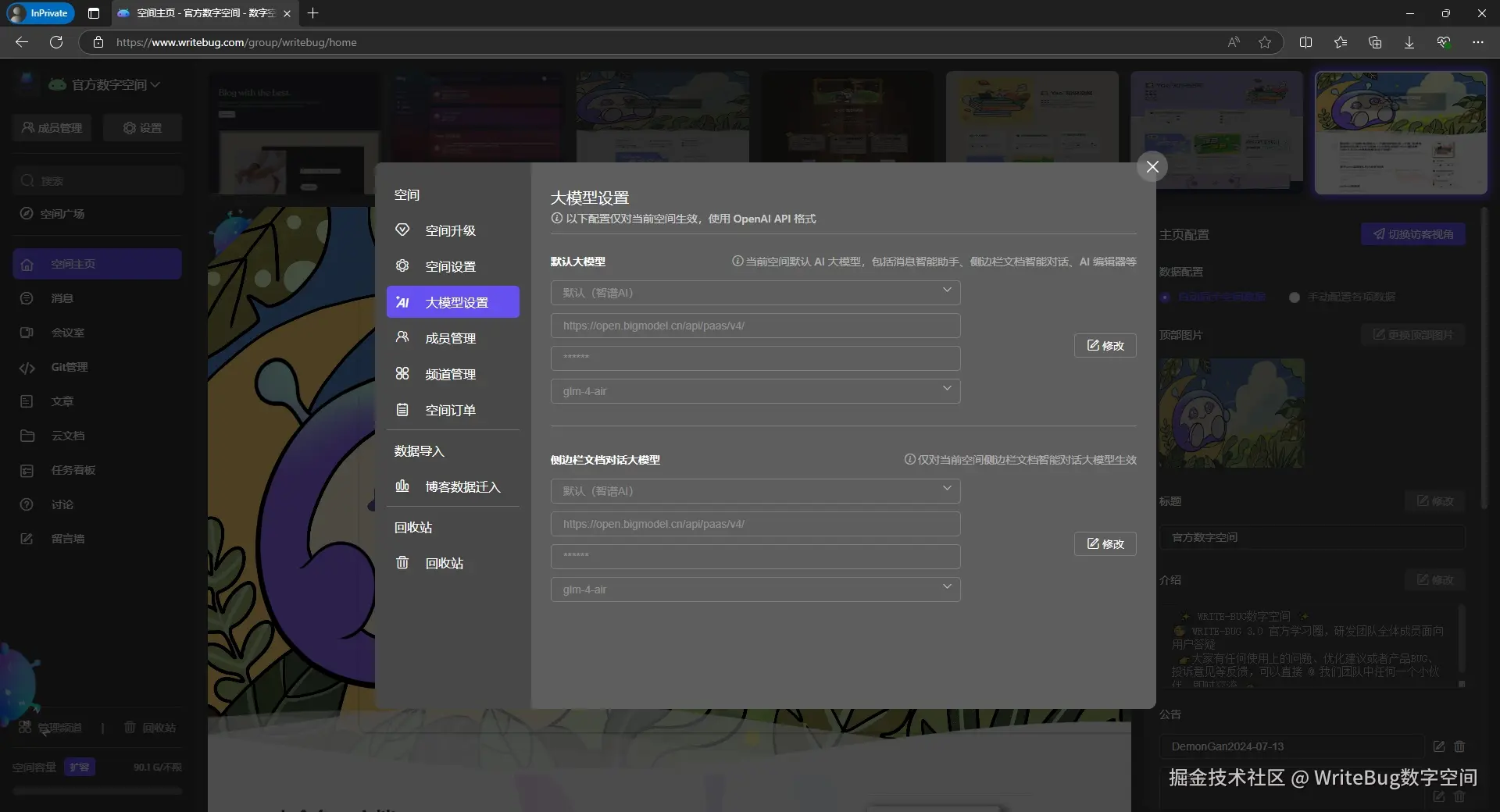Open 回收站 trash icon in dialog

[x=402, y=563]
